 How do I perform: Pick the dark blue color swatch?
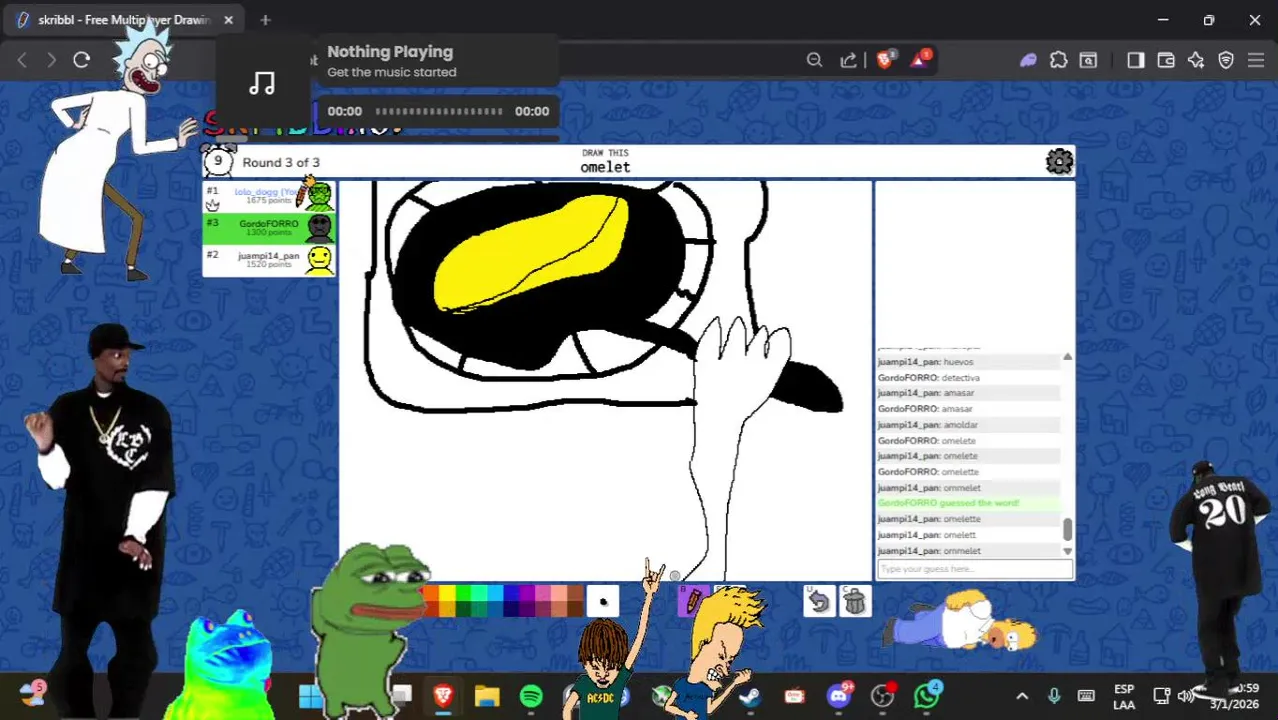(x=511, y=608)
